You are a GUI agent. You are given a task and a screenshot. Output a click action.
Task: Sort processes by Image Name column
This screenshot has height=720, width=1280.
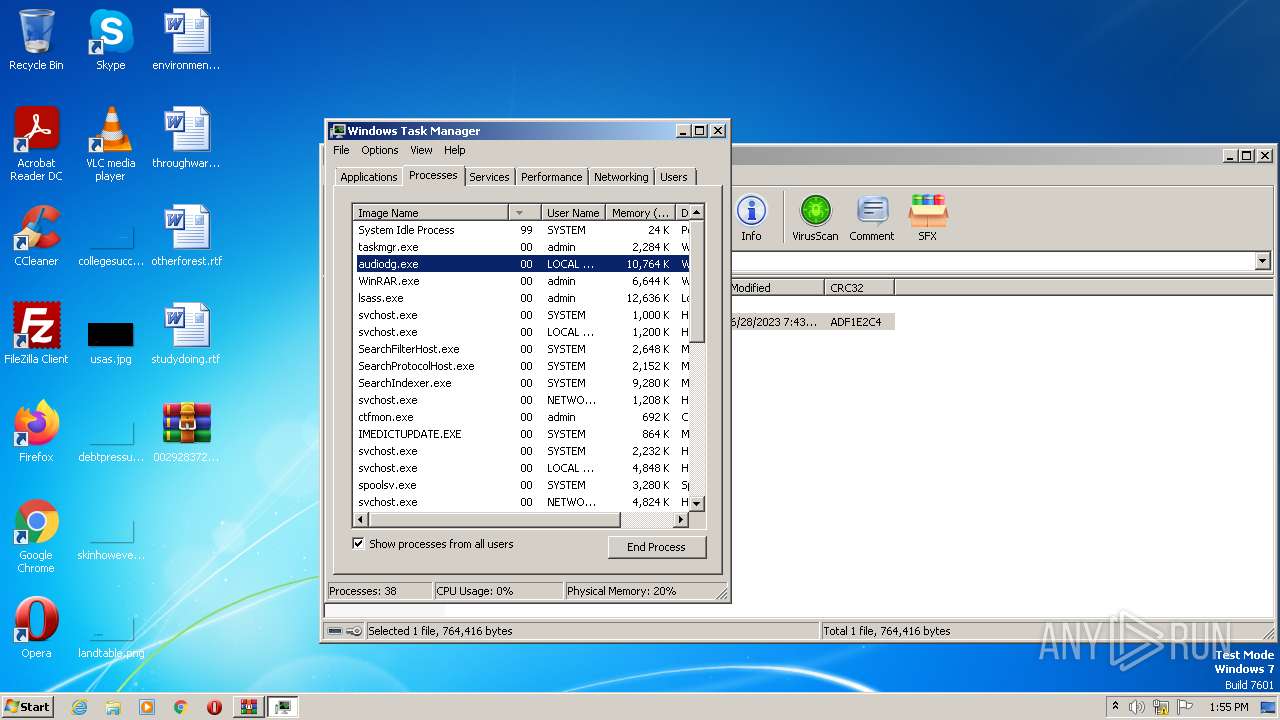pyautogui.click(x=431, y=213)
